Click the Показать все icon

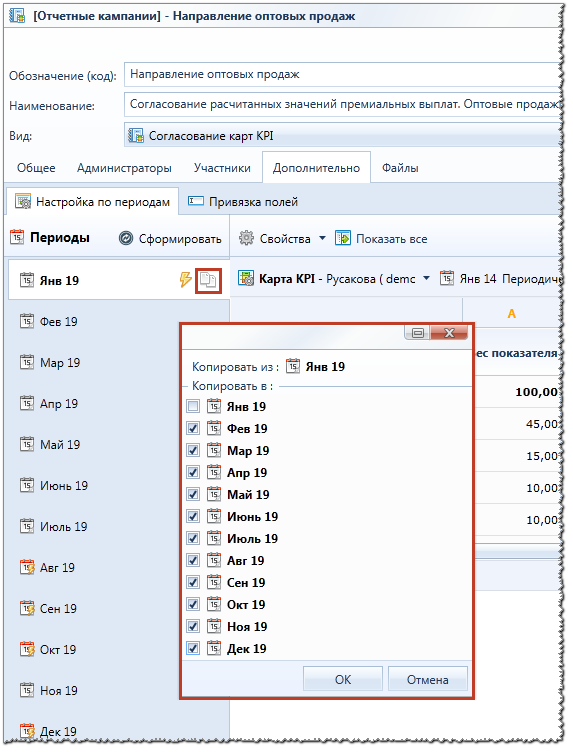pos(342,238)
